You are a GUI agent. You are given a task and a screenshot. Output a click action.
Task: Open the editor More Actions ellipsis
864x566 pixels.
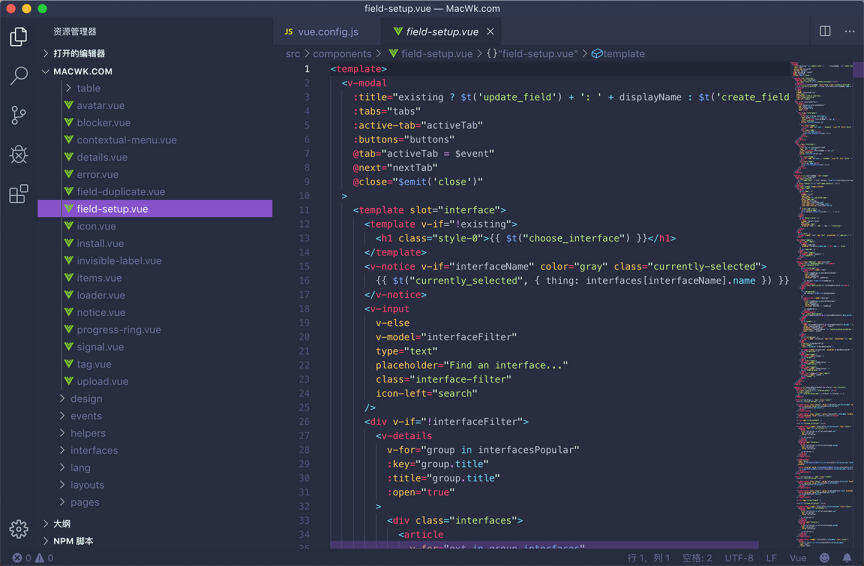849,32
